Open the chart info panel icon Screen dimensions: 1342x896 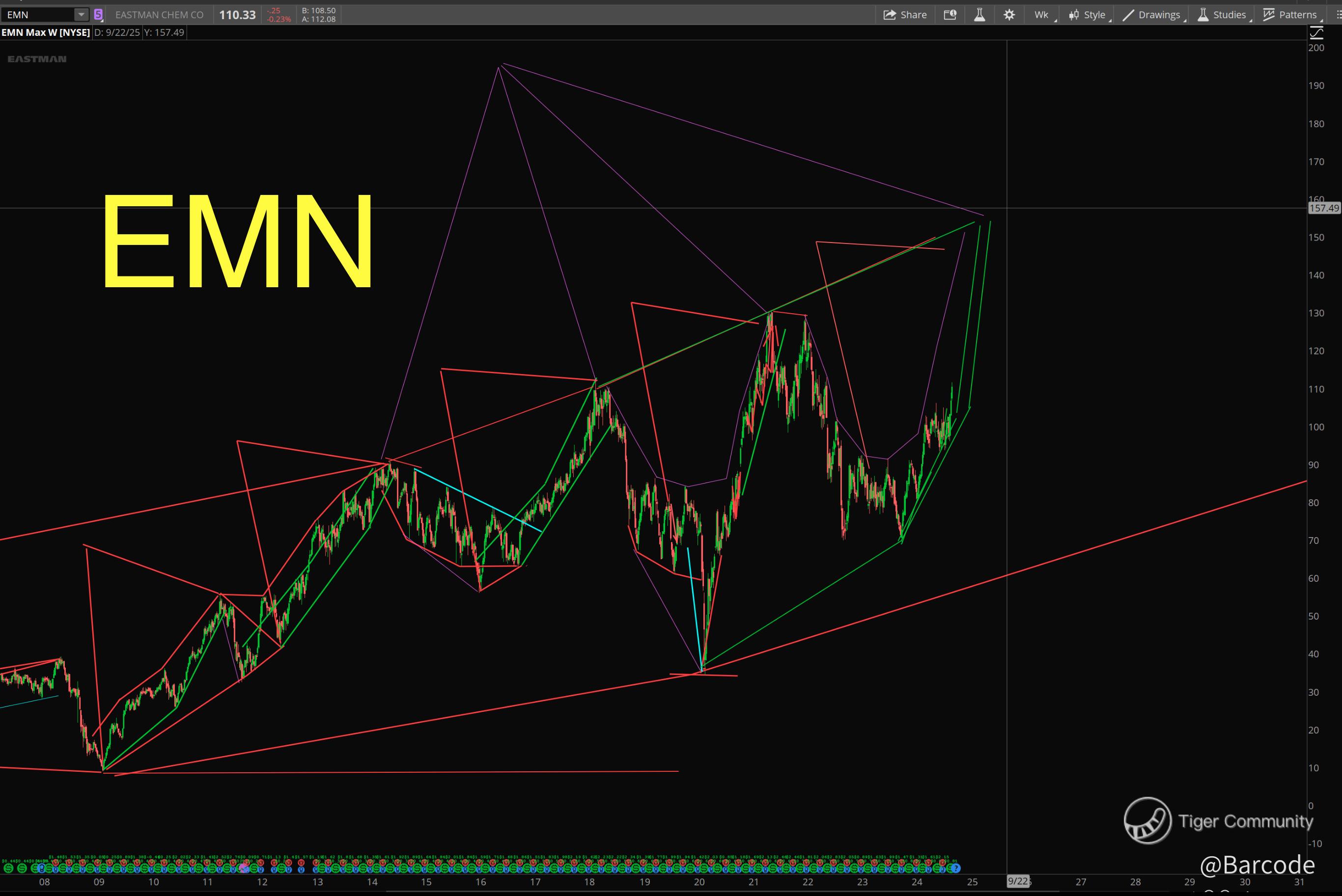tap(950, 15)
